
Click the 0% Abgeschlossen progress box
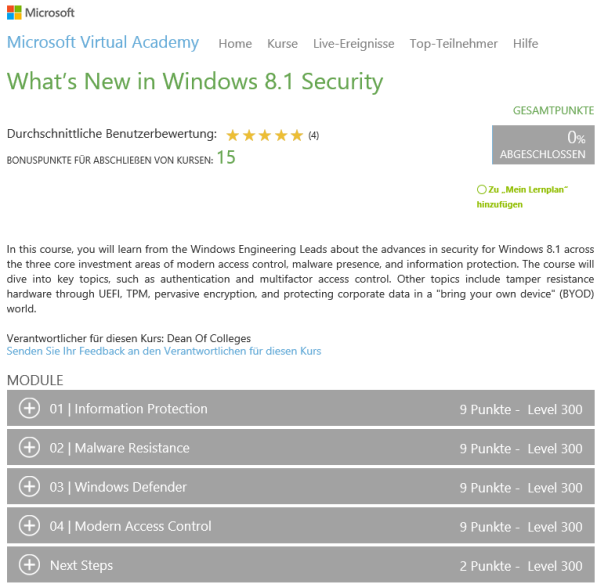pos(543,145)
